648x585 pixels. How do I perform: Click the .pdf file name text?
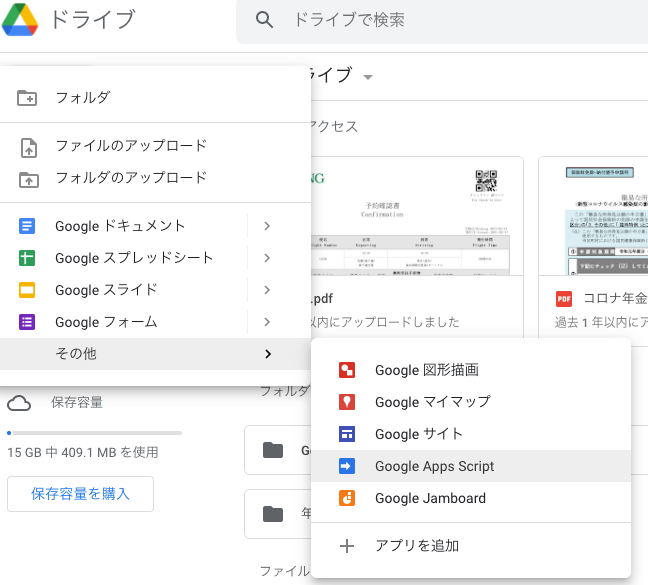click(322, 299)
